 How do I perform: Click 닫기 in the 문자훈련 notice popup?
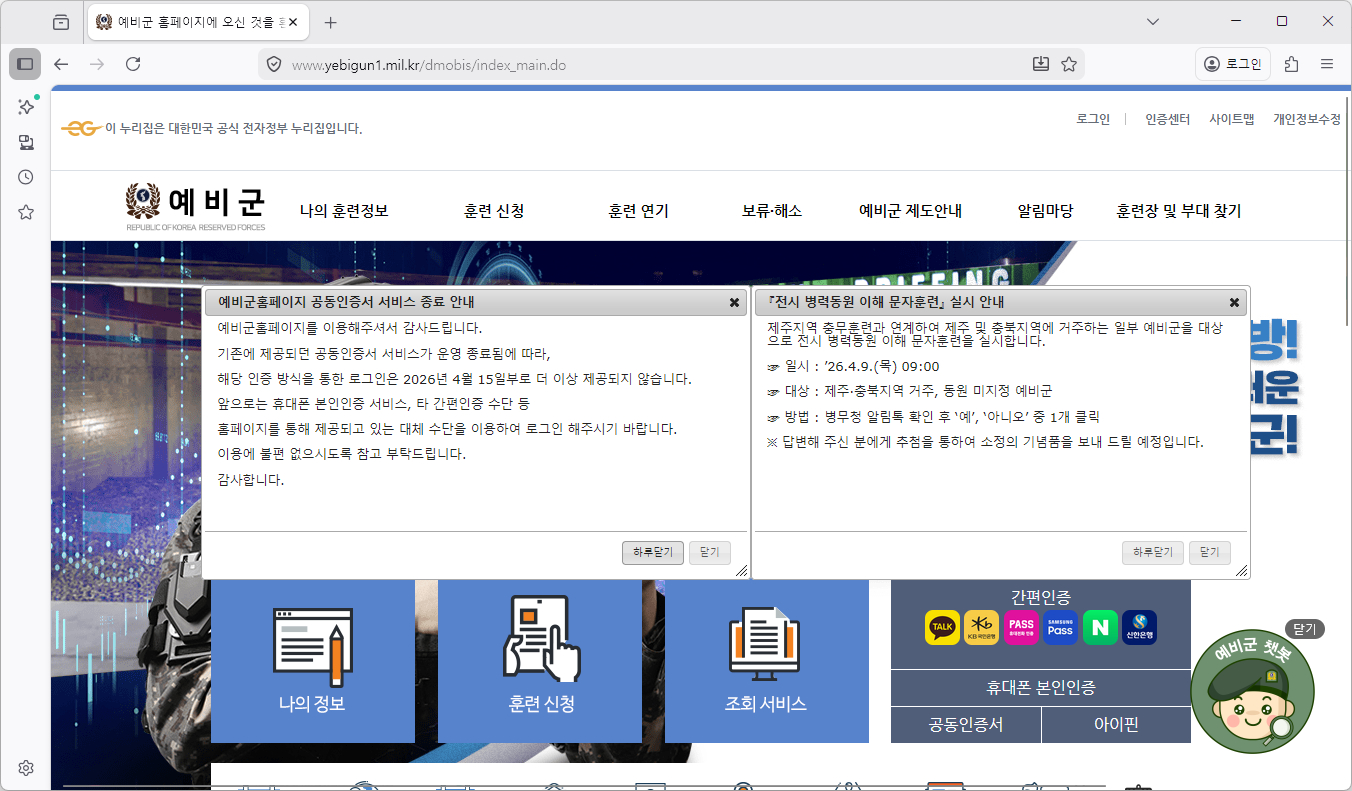point(1210,553)
